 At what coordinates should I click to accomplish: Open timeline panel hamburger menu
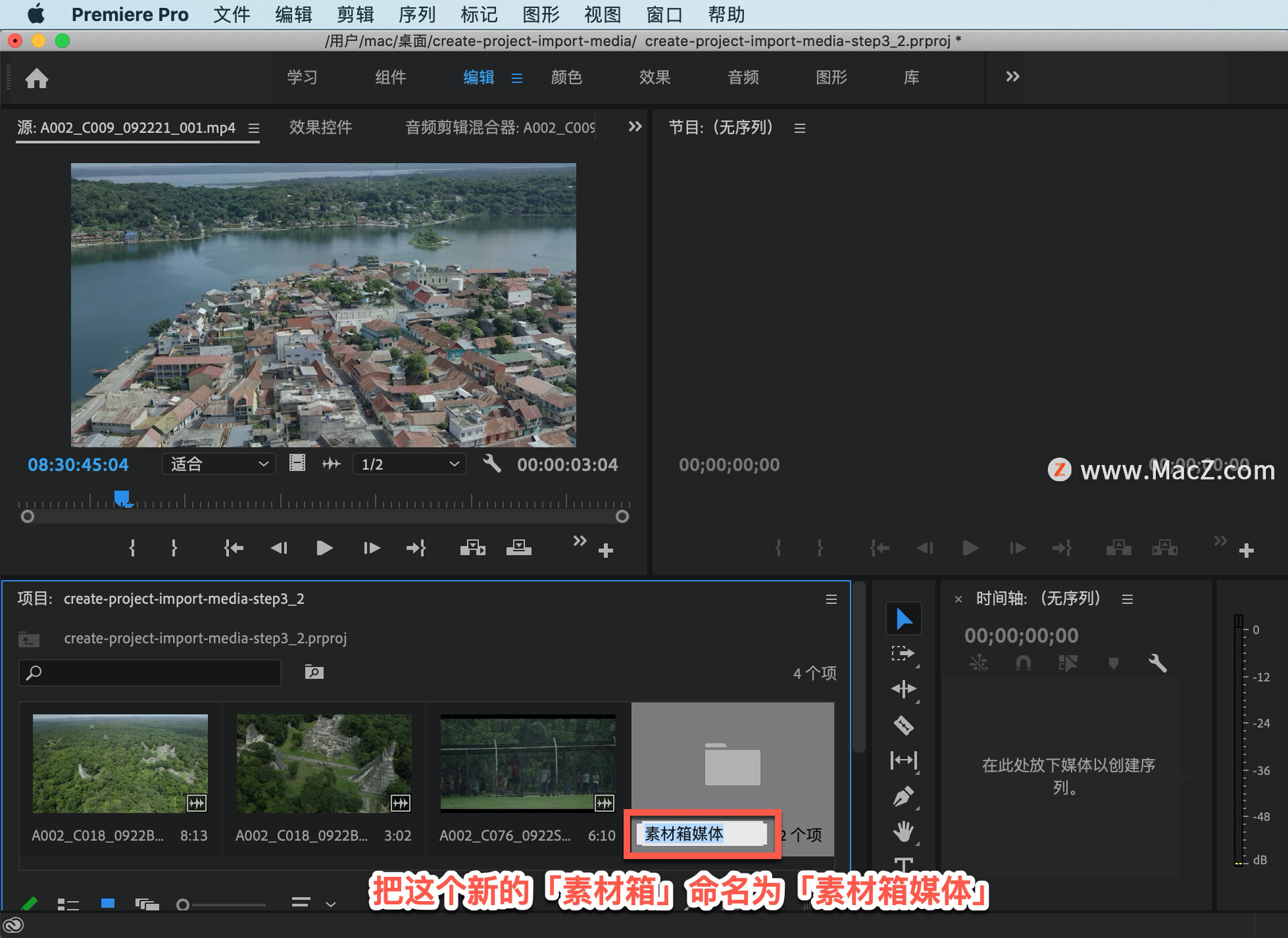click(x=1128, y=599)
